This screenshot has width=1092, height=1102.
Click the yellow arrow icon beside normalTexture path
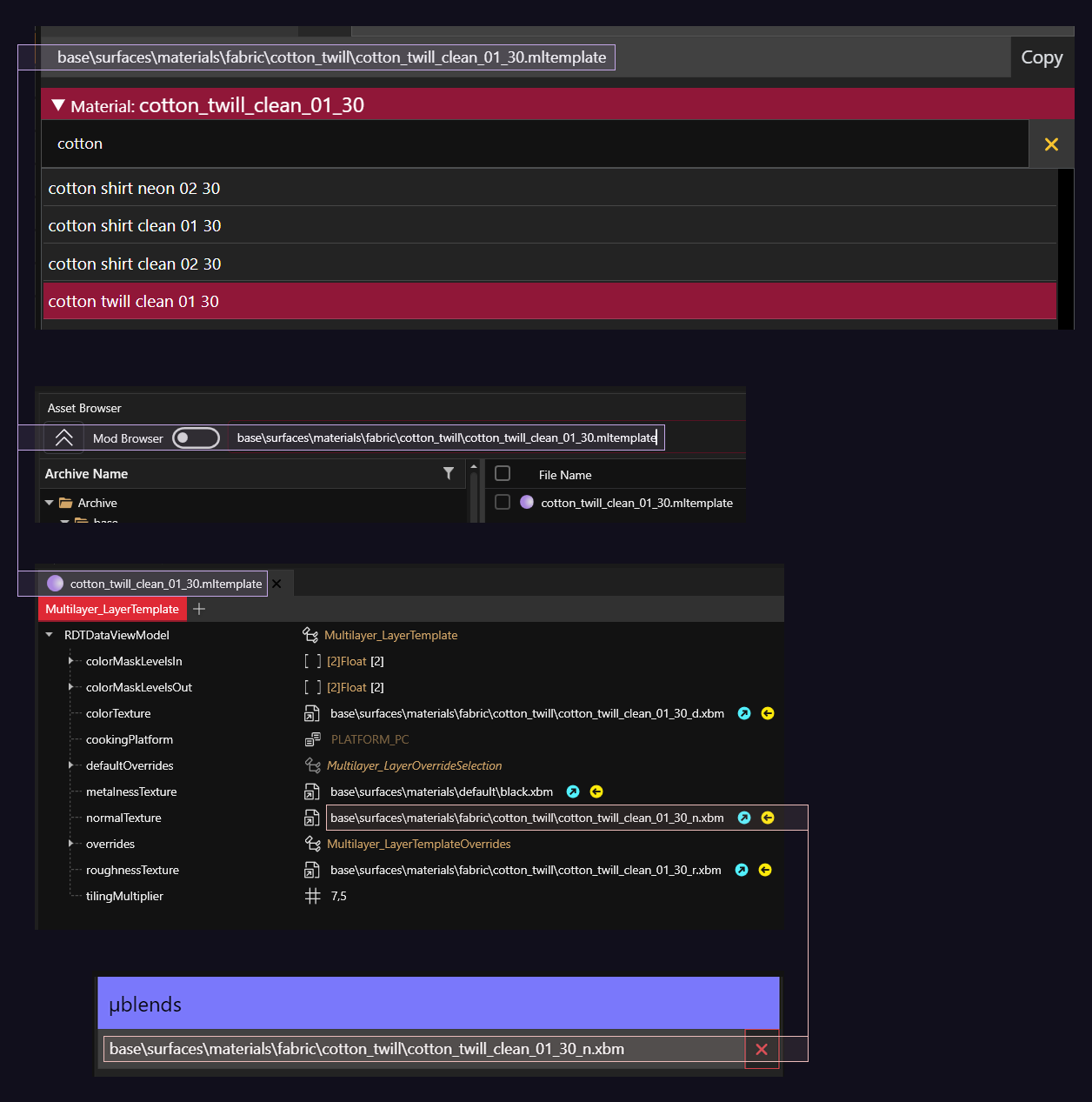pyautogui.click(x=768, y=818)
